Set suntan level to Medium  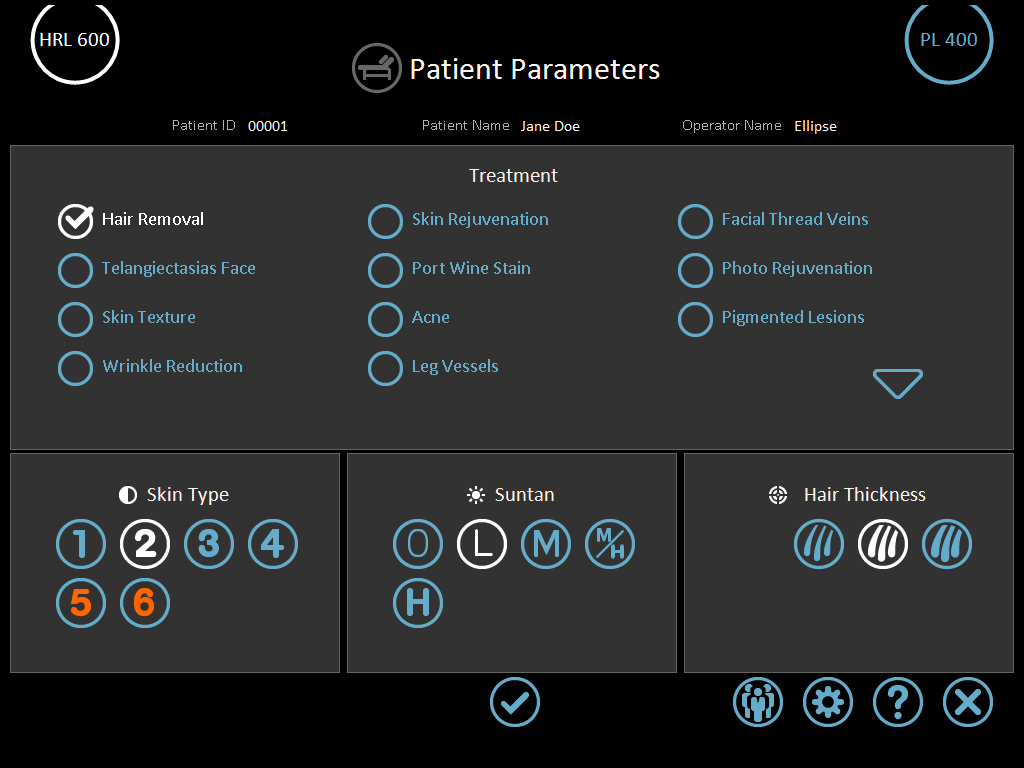[546, 545]
